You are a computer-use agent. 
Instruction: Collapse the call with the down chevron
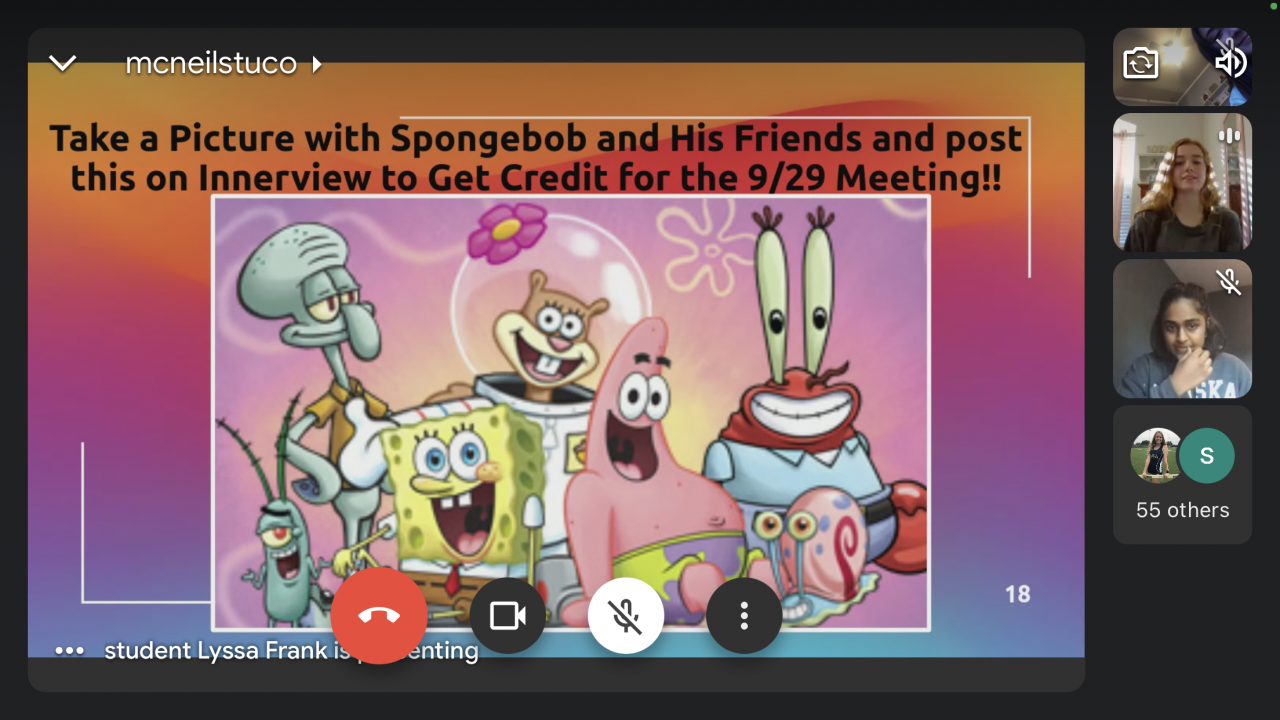63,64
